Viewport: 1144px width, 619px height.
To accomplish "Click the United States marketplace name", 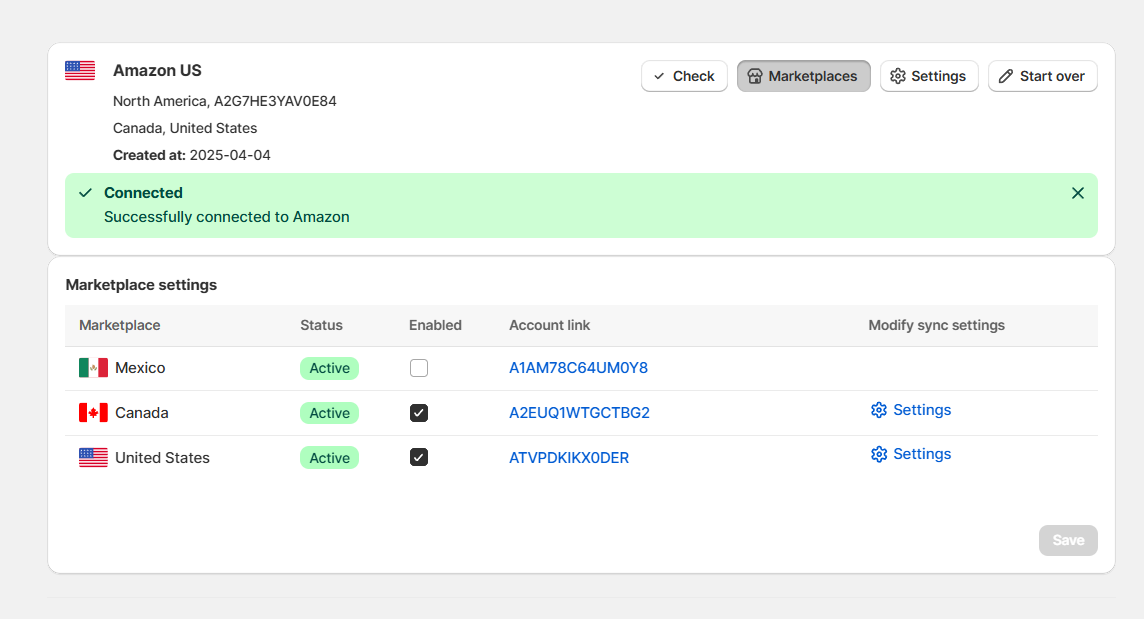I will [x=162, y=458].
